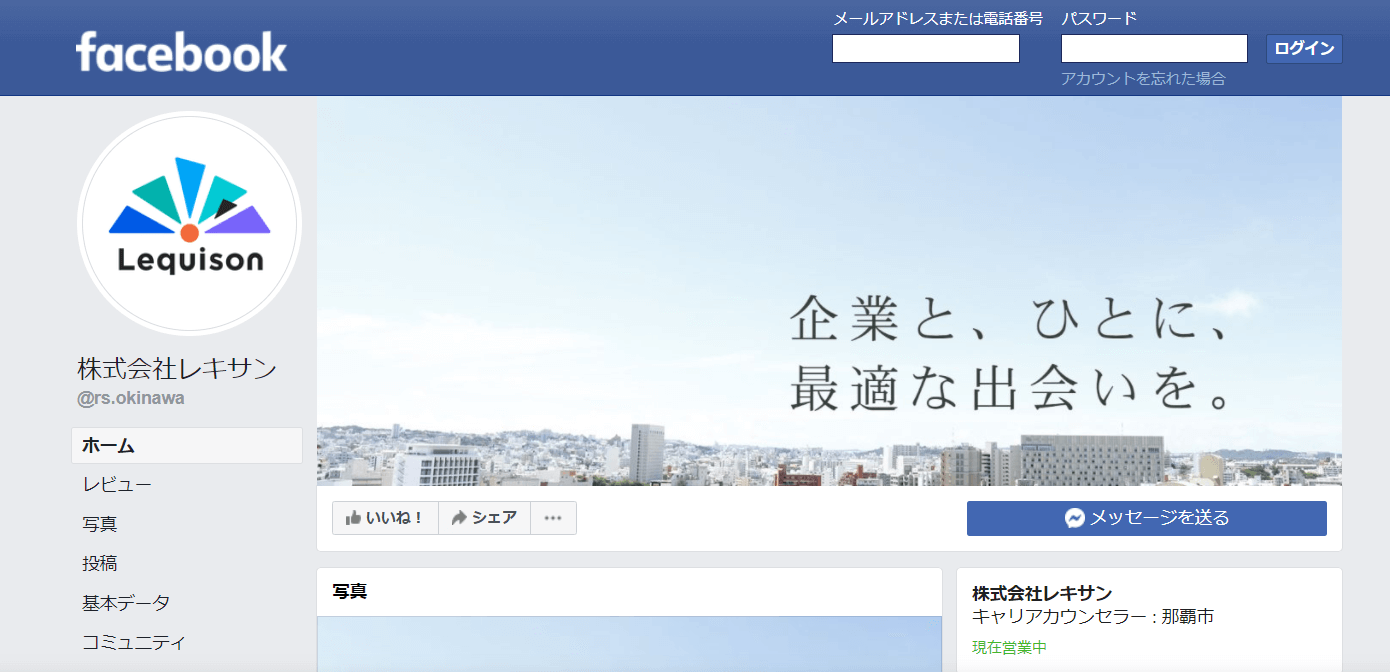Click the 写真 section header in main column
The image size is (1390, 672).
(350, 592)
